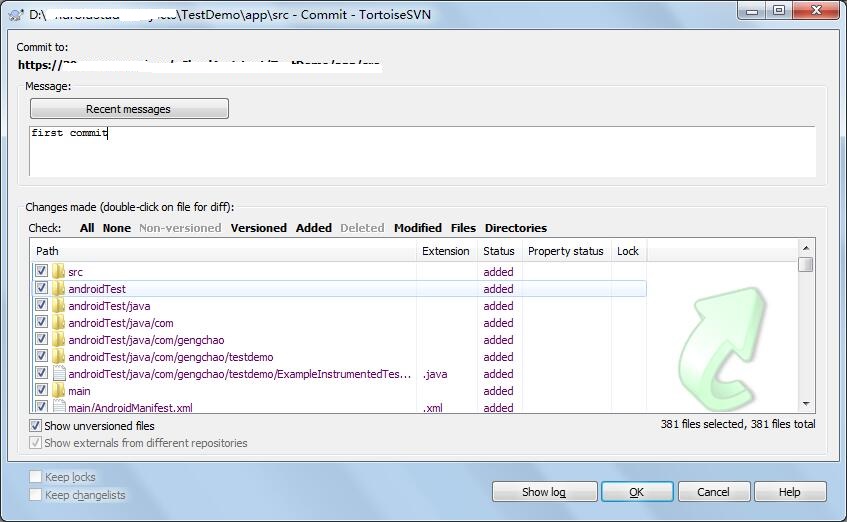This screenshot has width=847, height=522.
Task: Check All items link
Action: (x=87, y=228)
